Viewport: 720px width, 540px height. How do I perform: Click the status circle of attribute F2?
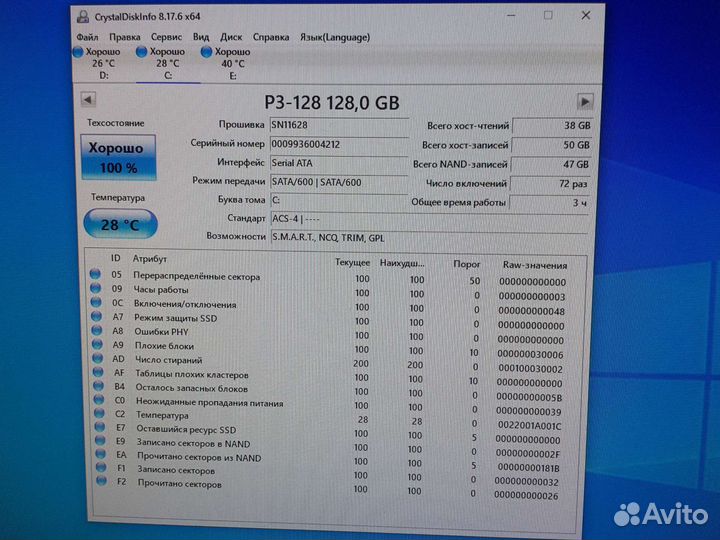pos(102,481)
